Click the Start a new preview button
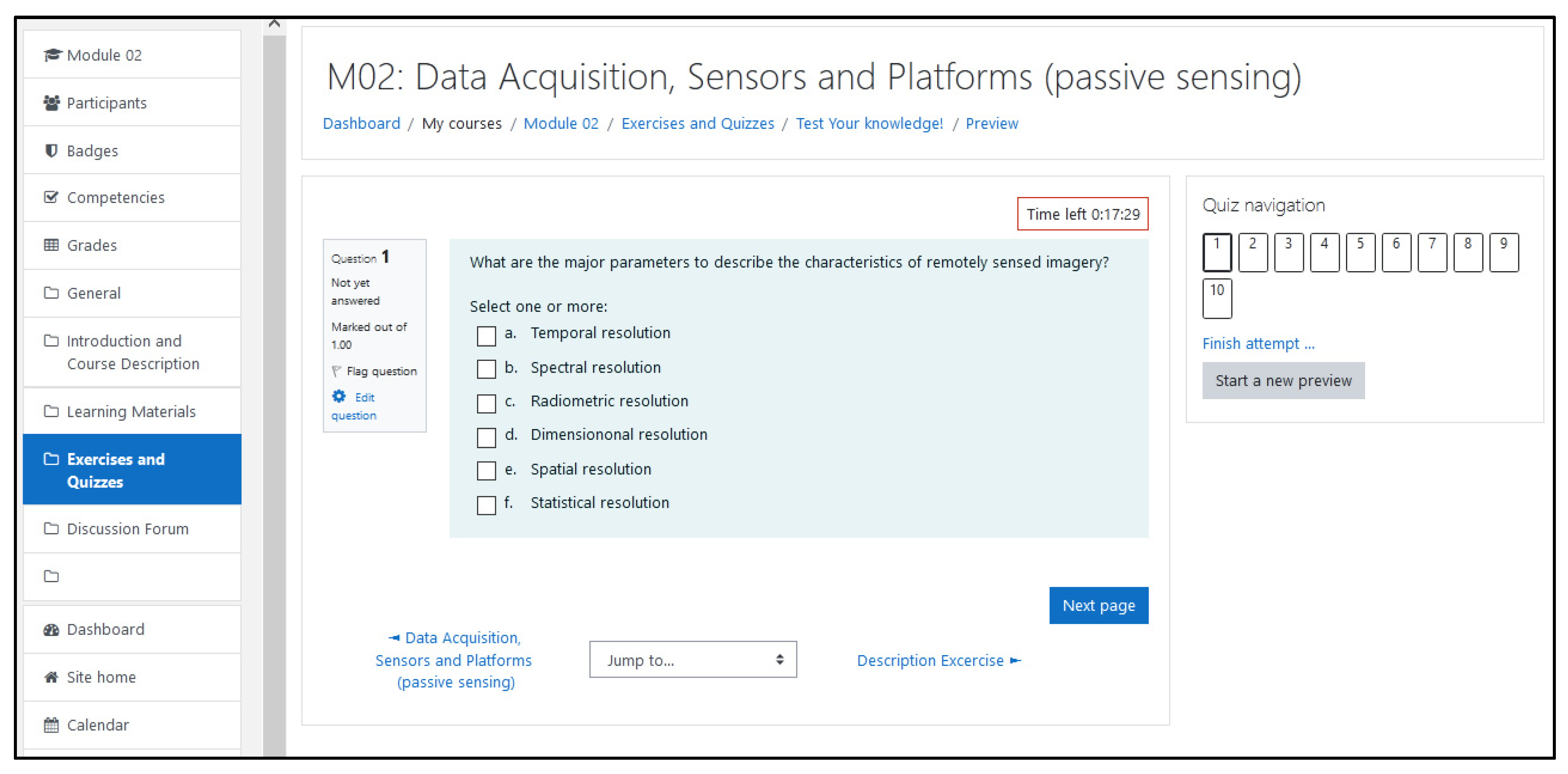 click(1283, 380)
